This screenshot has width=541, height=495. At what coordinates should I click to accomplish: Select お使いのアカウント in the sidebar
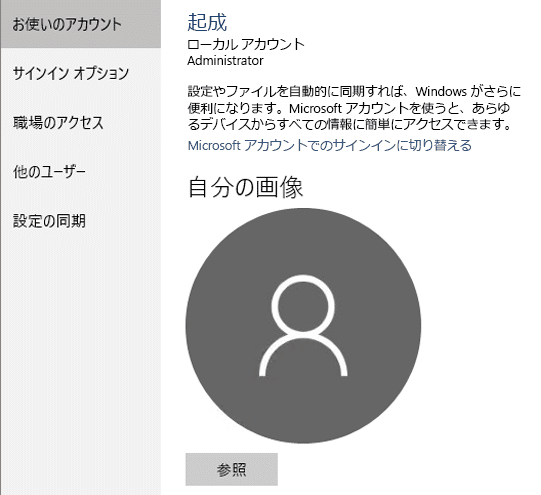tap(81, 24)
